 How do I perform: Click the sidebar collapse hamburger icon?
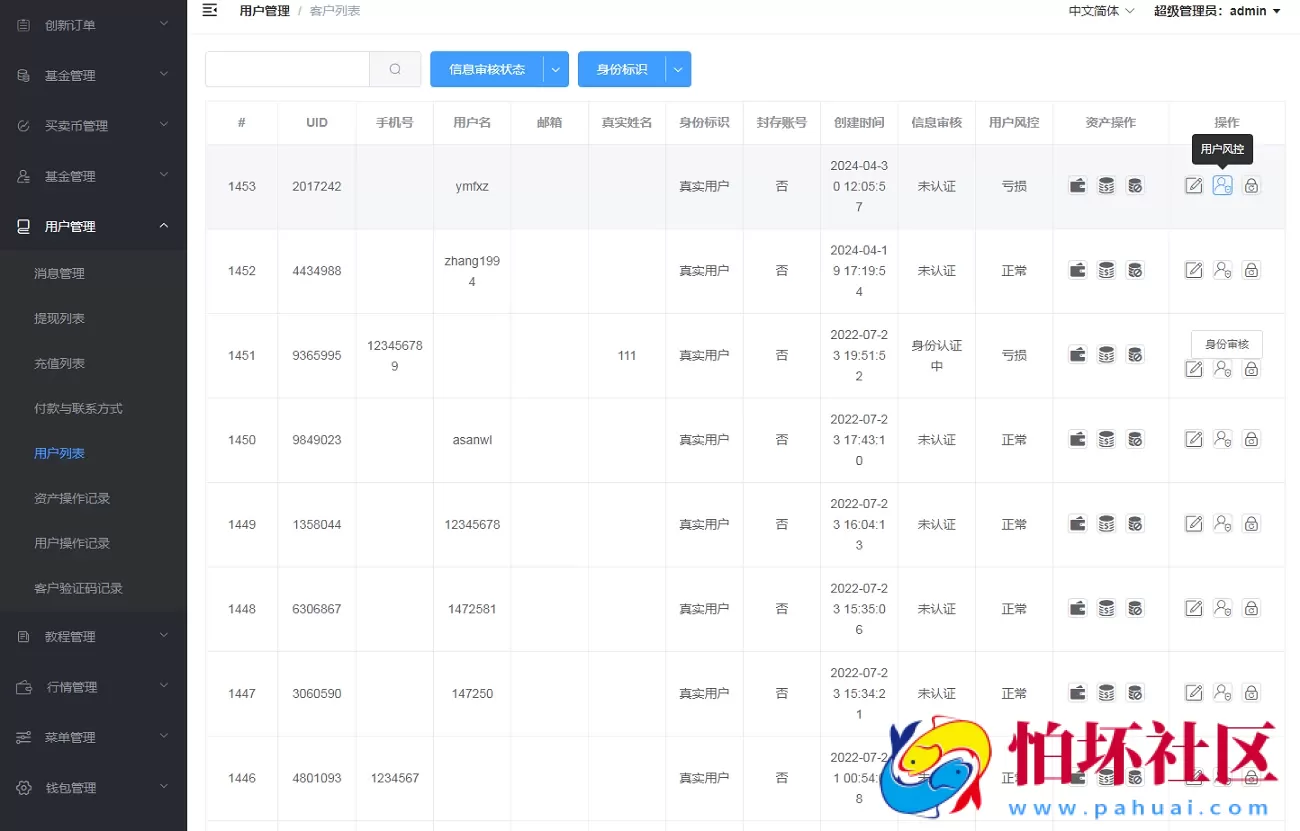[209, 10]
